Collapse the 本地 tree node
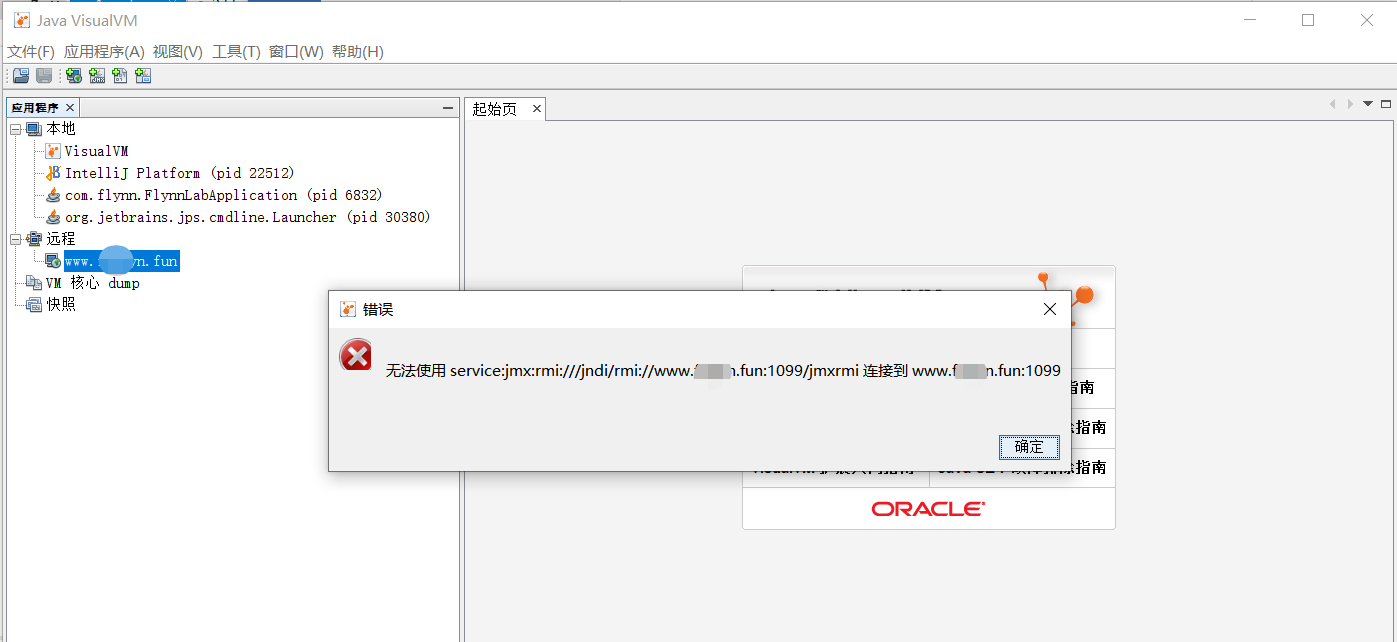 [x=16, y=129]
